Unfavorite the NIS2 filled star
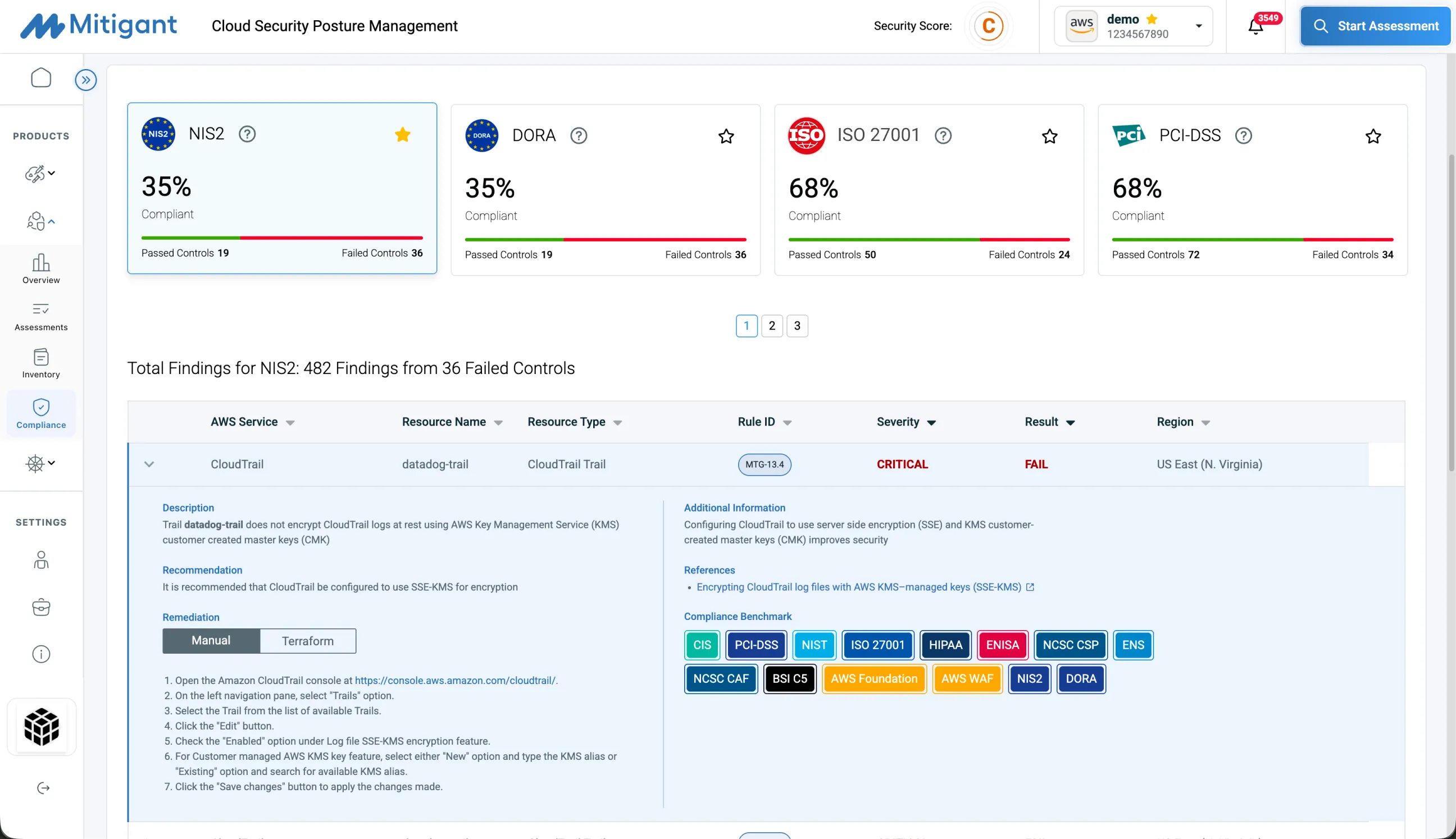1456x839 pixels. click(x=402, y=135)
